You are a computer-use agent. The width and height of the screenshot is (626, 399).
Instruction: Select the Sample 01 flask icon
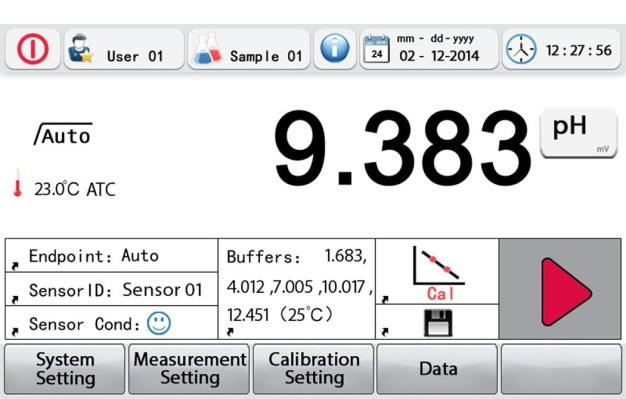pos(207,48)
